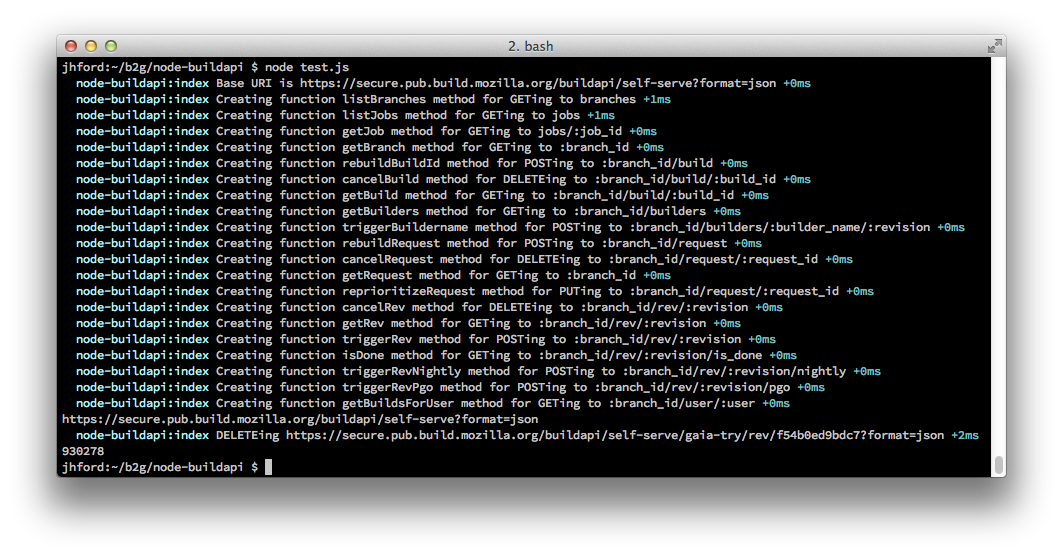Click the 'isDone' function text
Viewport: 1063px width, 556px height.
[x=363, y=355]
